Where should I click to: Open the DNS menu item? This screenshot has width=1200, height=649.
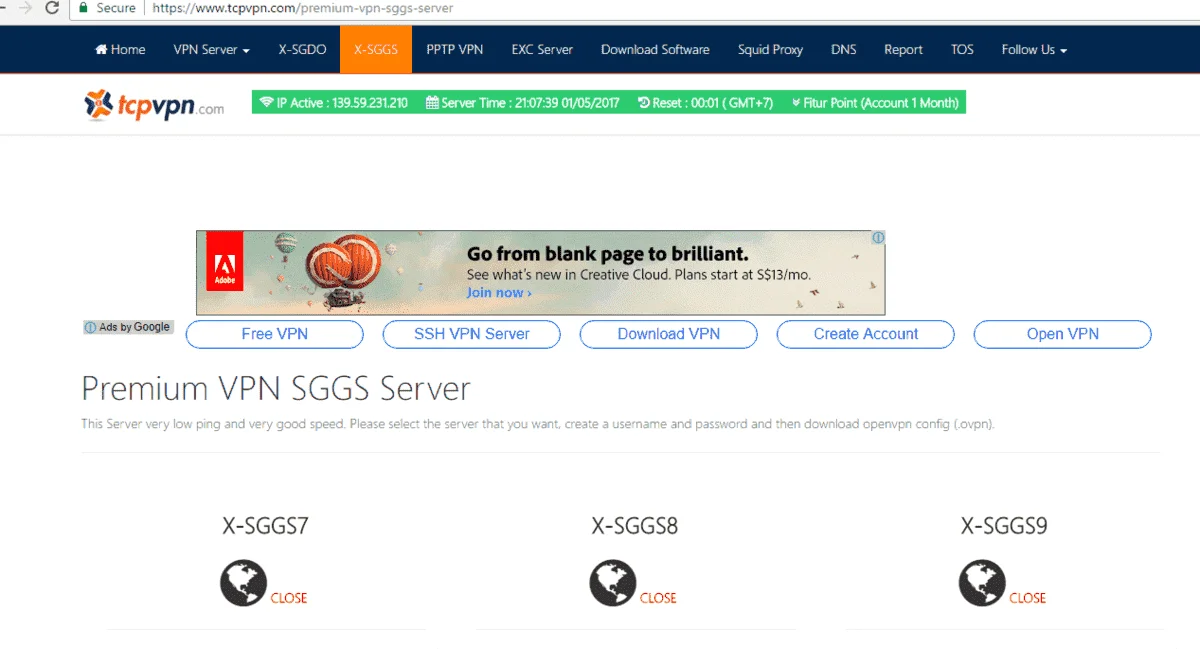point(843,49)
